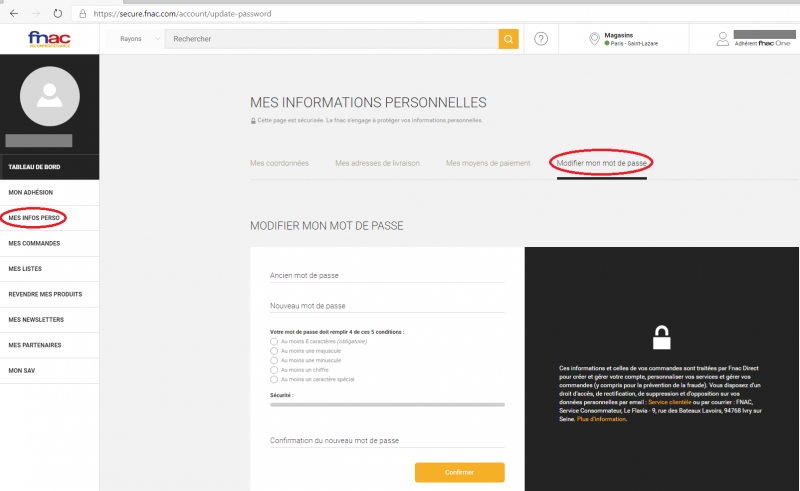Click the browser back arrow
Image resolution: width=800 pixels, height=491 pixels.
coord(14,14)
